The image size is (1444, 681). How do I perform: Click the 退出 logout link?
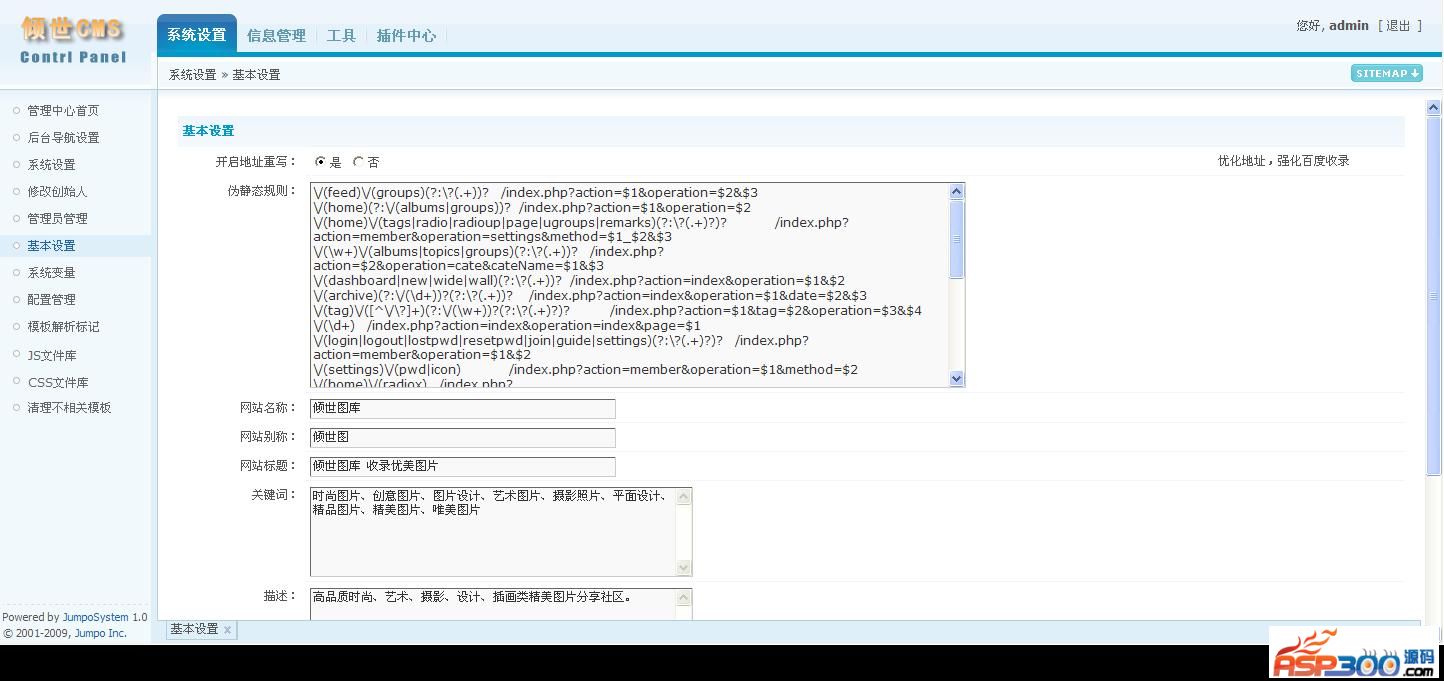click(1398, 26)
